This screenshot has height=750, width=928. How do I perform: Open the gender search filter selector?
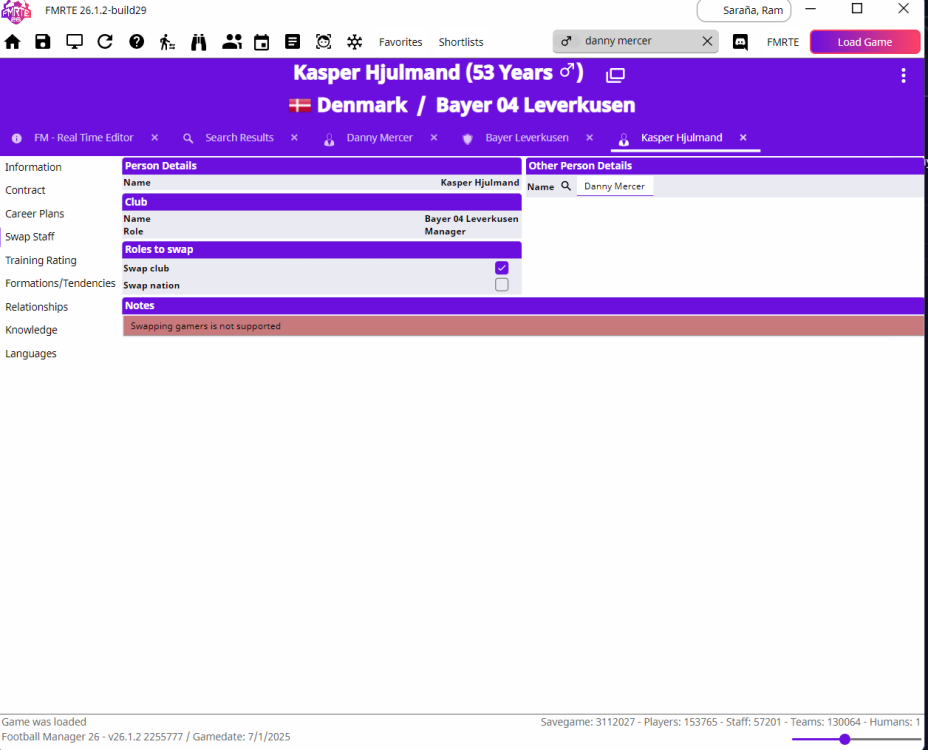(566, 42)
